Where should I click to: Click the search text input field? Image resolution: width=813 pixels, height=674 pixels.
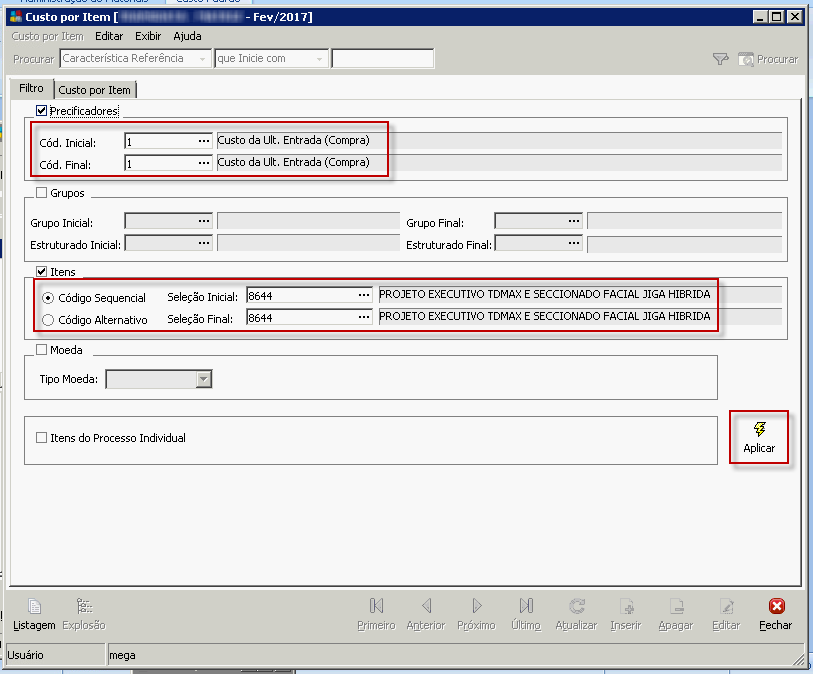pos(383,59)
